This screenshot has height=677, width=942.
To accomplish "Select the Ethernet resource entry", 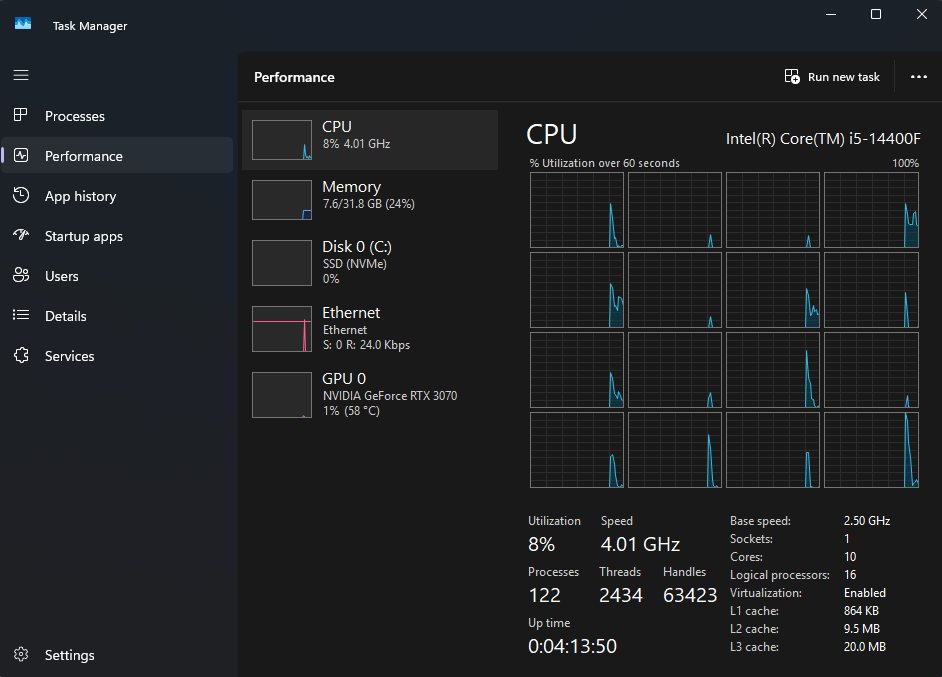I will 370,329.
